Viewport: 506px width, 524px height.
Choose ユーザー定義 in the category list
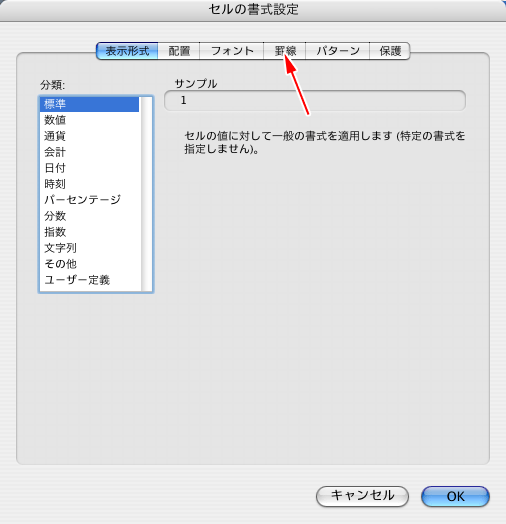click(90, 280)
